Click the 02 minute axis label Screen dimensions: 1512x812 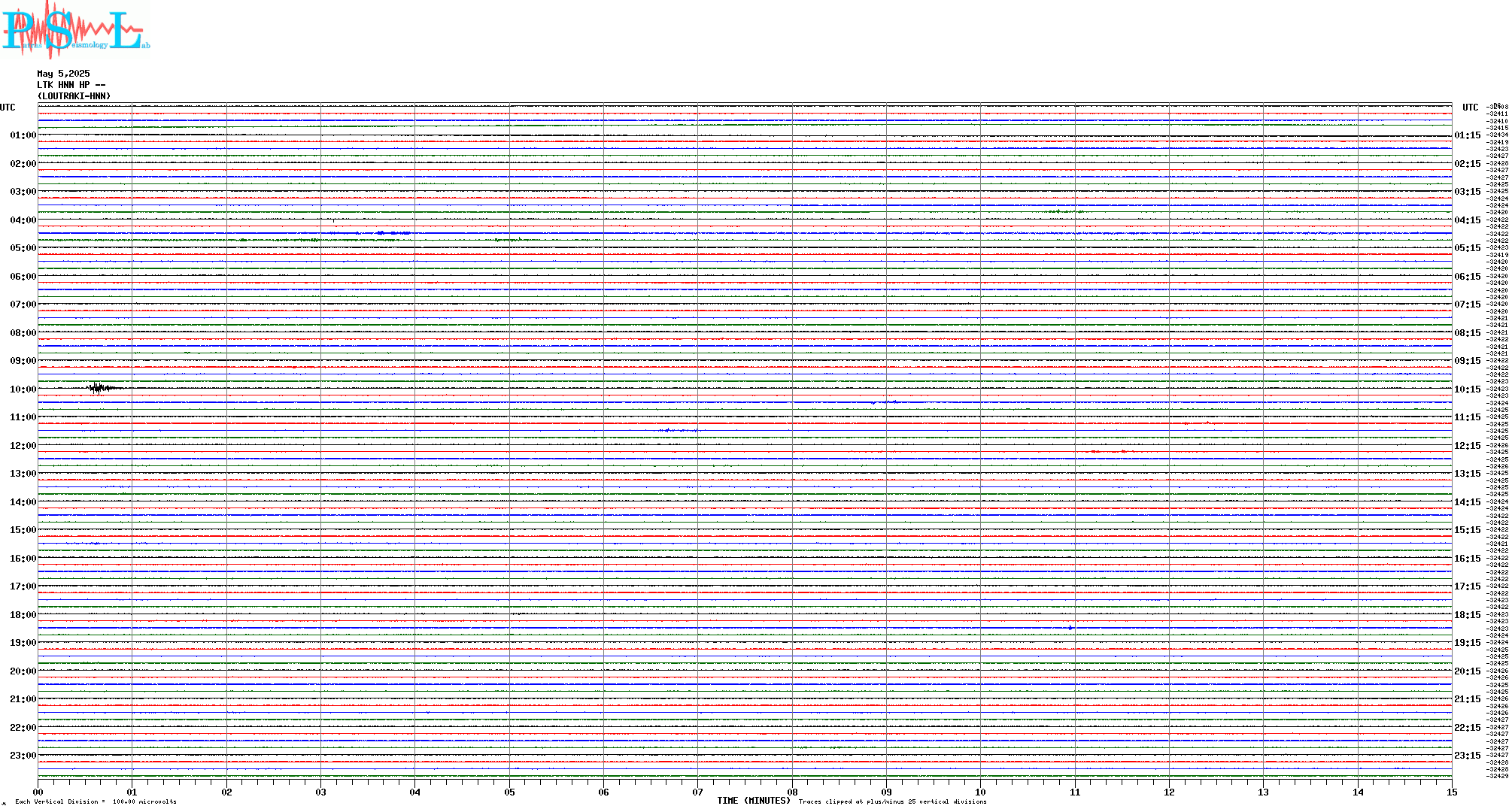tap(226, 792)
